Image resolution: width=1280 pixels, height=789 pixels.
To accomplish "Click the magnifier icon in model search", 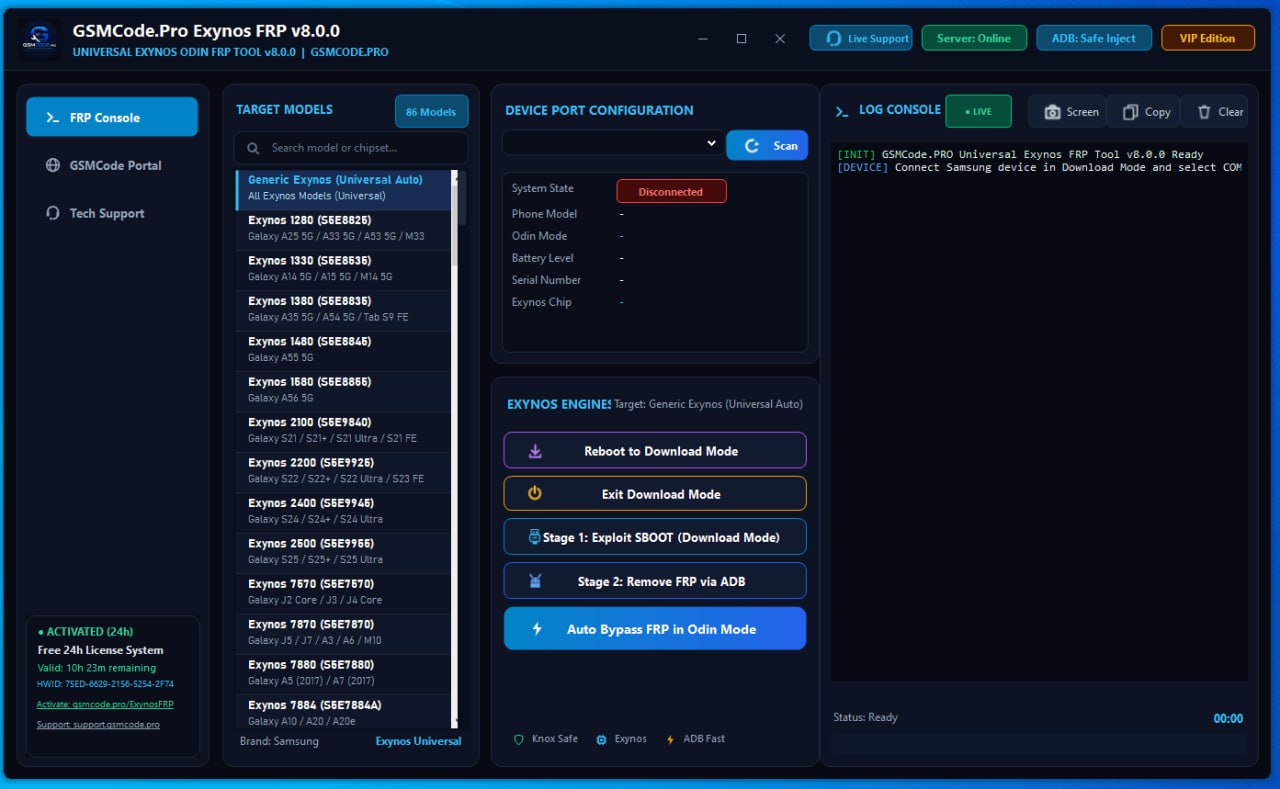I will point(252,148).
